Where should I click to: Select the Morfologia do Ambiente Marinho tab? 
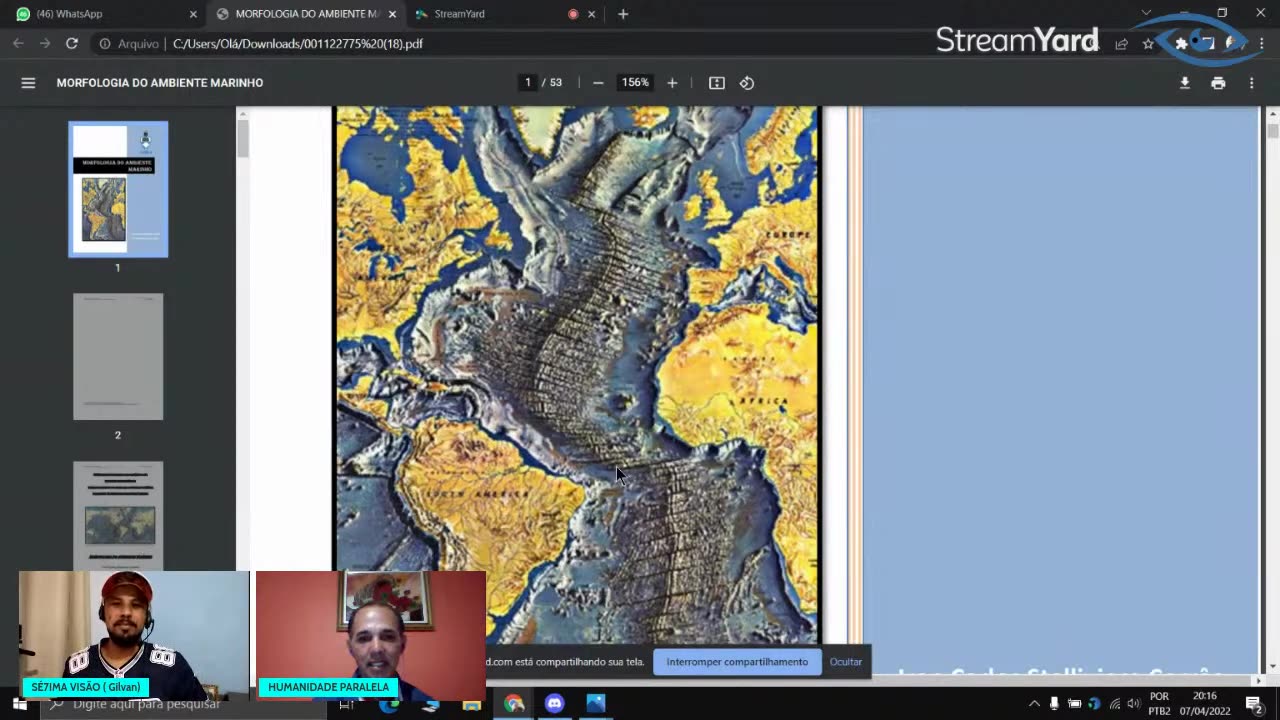(x=305, y=14)
